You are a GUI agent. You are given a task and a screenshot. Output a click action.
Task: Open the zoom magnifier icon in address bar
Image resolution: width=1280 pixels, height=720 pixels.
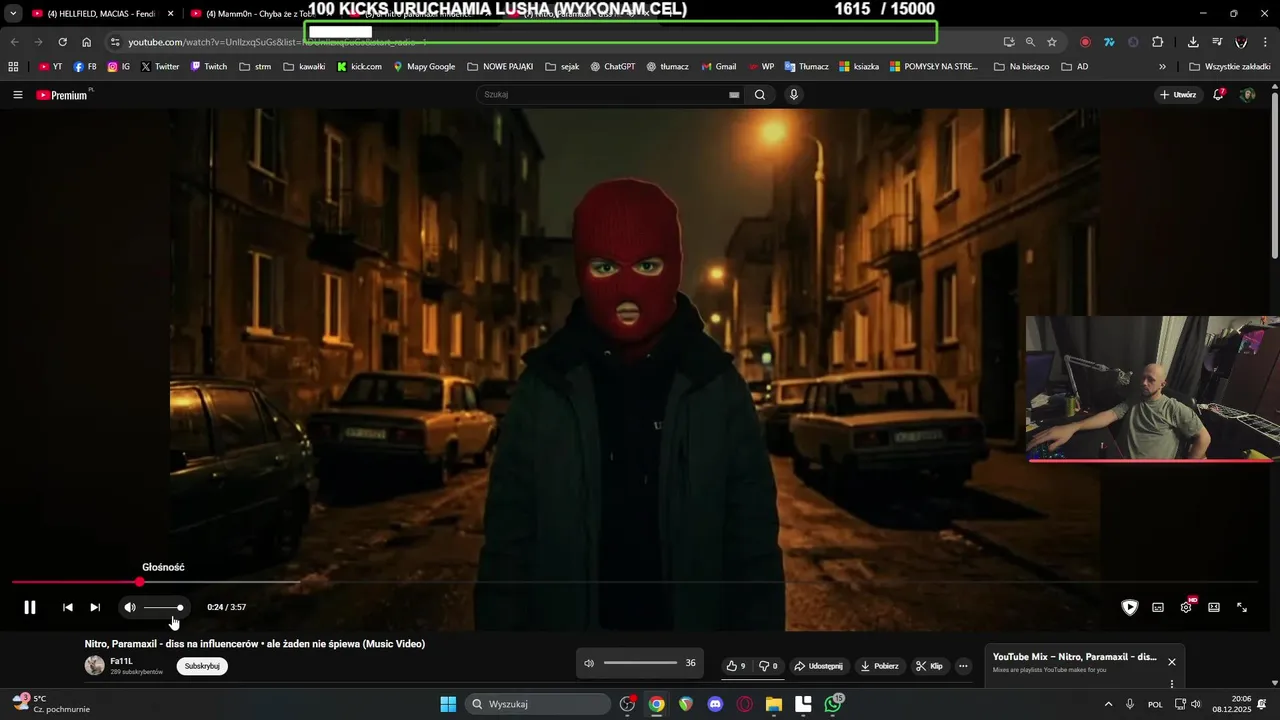coord(1030,42)
